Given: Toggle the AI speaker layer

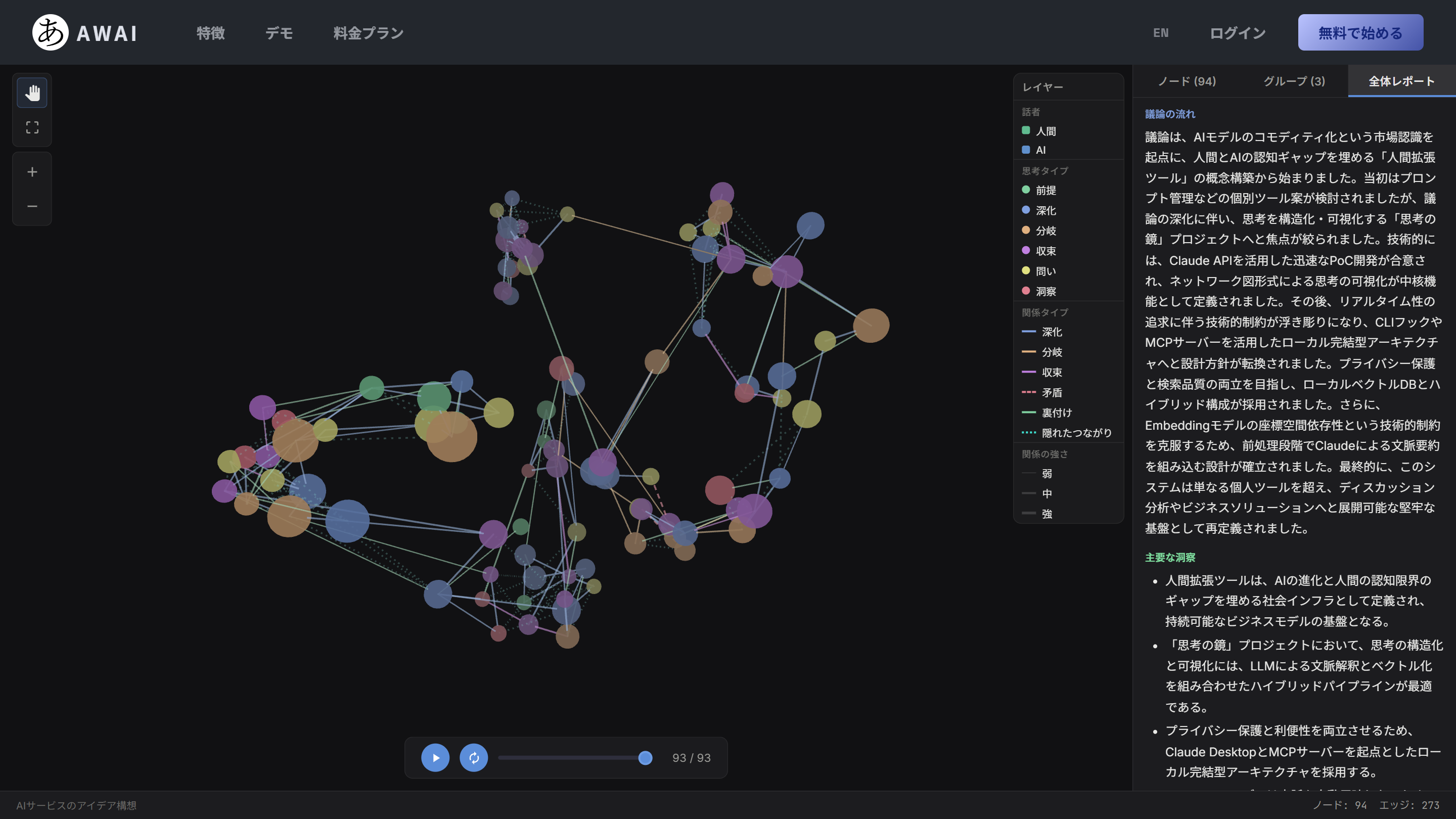Looking at the screenshot, I should click(1034, 150).
